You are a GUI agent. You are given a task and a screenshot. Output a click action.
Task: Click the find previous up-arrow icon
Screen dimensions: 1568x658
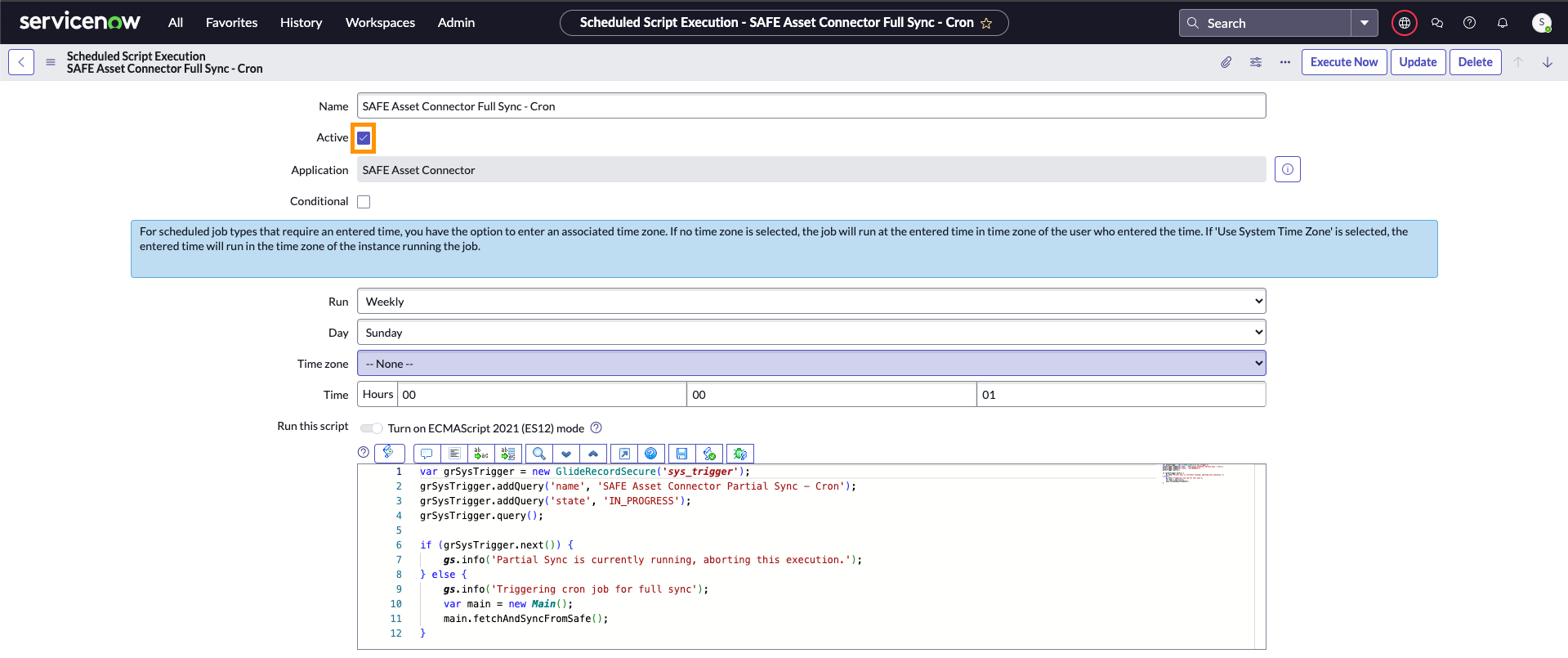(x=593, y=454)
